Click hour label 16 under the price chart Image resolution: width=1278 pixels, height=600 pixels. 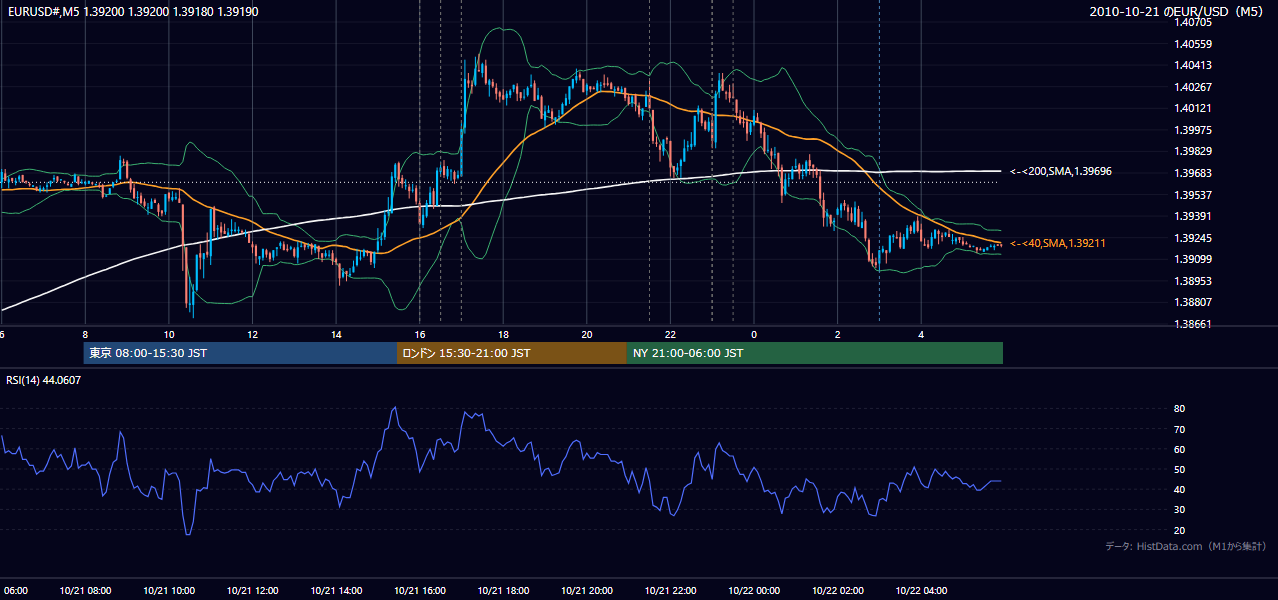420,334
